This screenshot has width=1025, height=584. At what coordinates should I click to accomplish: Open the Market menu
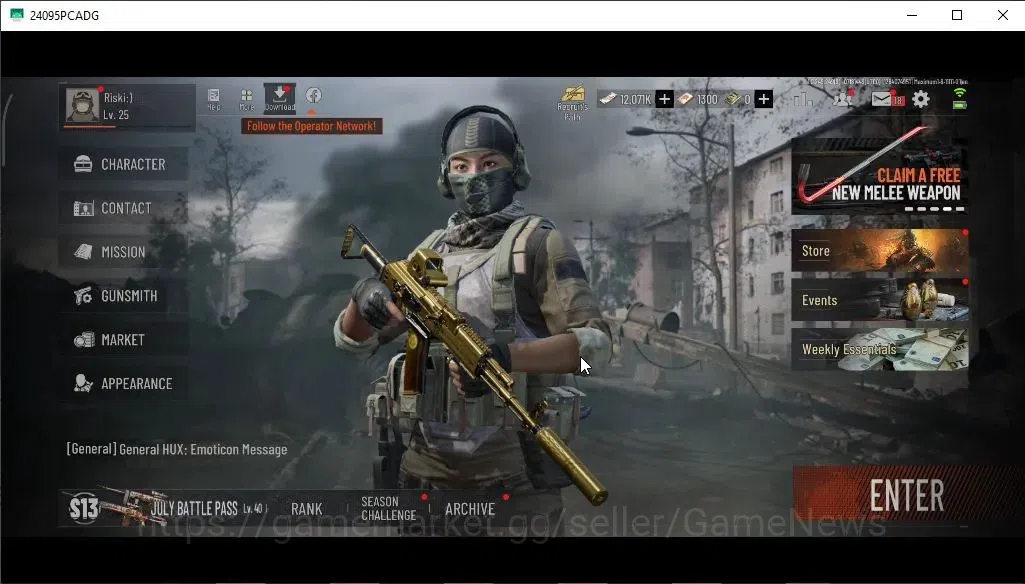124,339
